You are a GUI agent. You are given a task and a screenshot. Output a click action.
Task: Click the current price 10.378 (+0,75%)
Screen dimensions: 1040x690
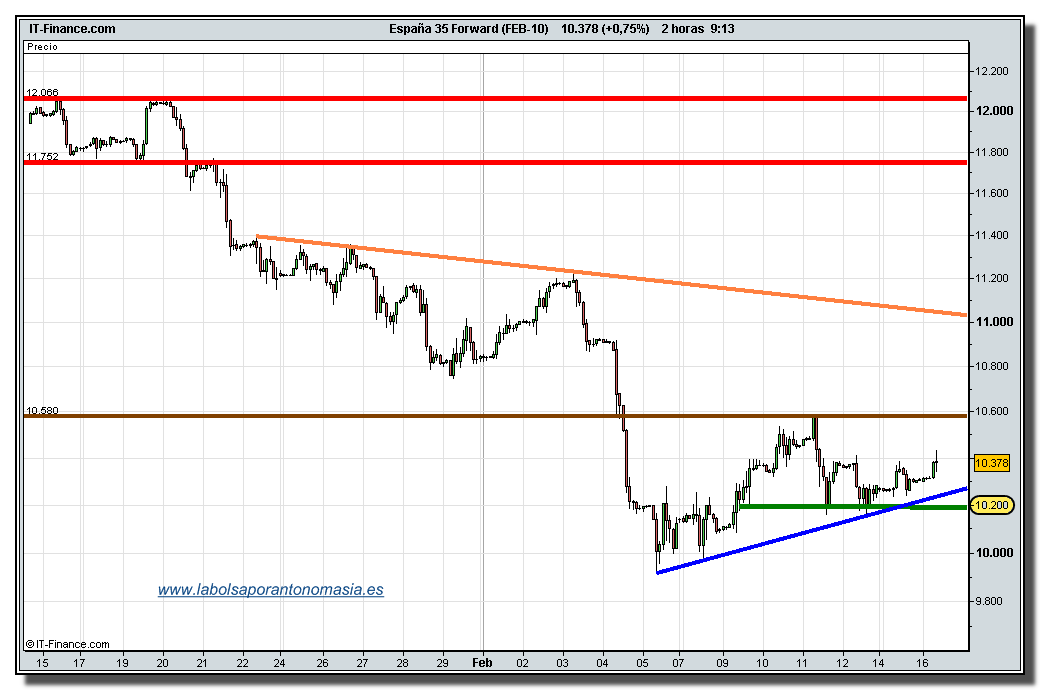(x=605, y=29)
